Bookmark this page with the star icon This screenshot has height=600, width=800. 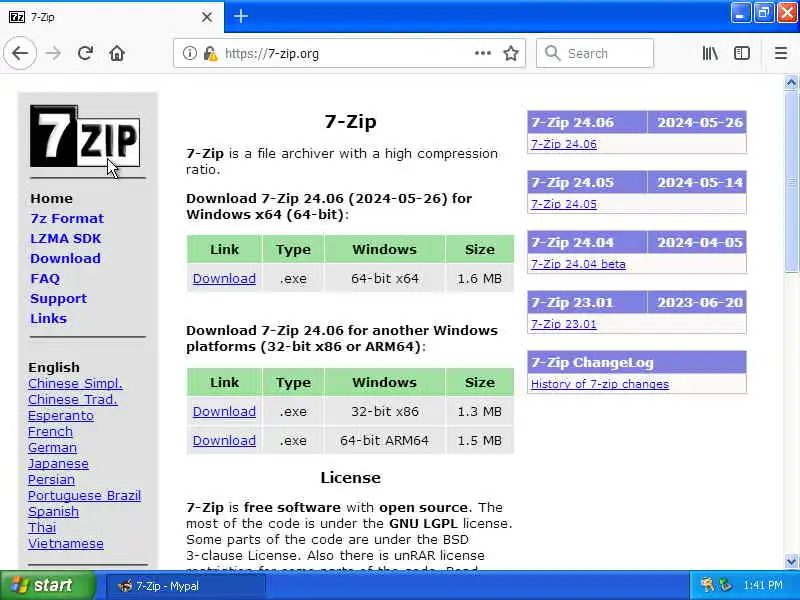coord(511,53)
